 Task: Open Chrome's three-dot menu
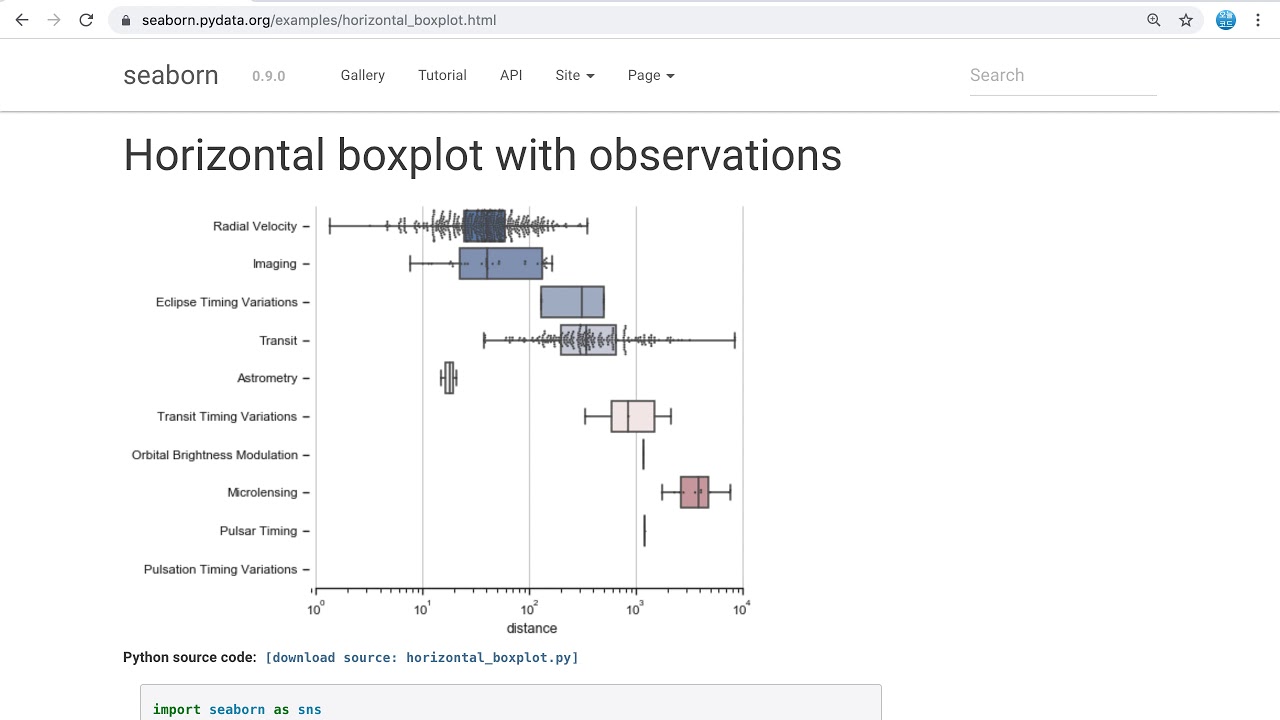pos(1258,20)
